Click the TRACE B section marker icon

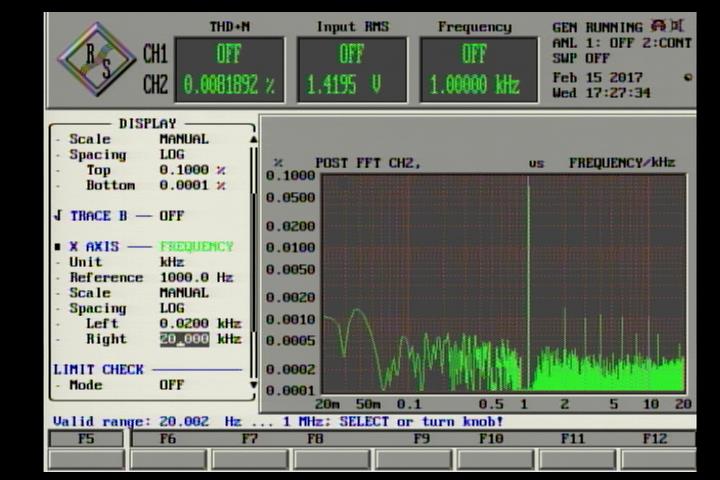(x=58, y=215)
